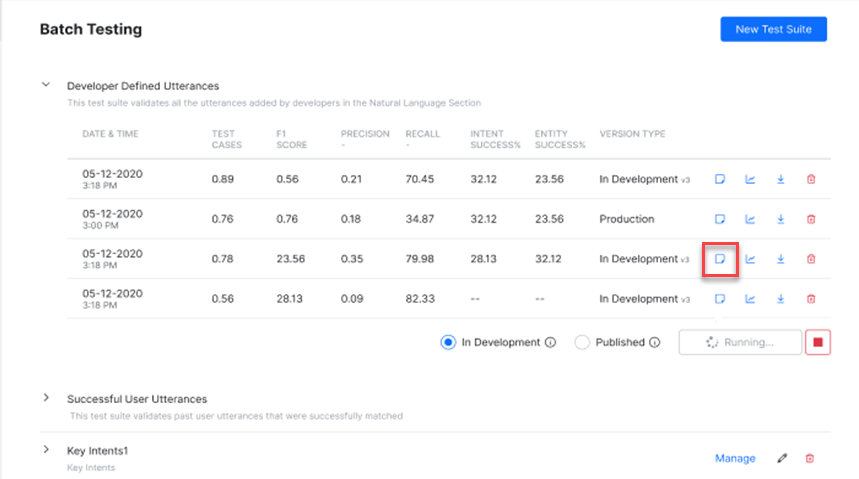Viewport: 859px width, 479px height.
Task: Click the highlighted notes icon in third row
Action: point(719,259)
